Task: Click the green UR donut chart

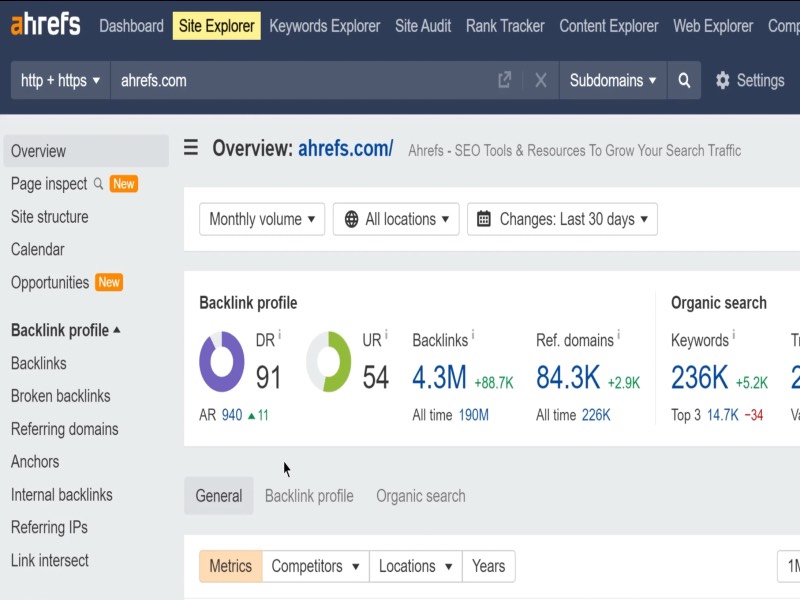Action: coord(329,361)
